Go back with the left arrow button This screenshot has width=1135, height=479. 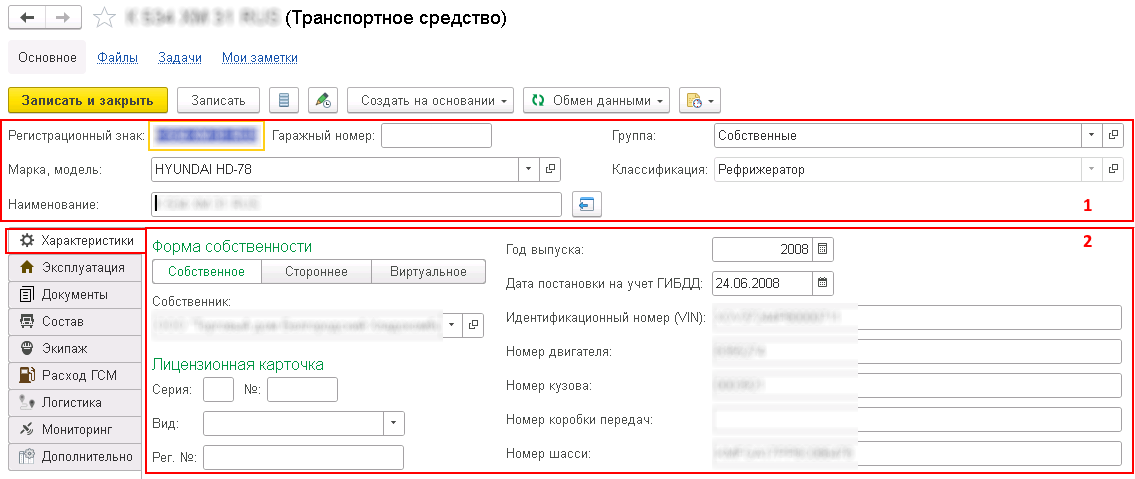pos(28,17)
